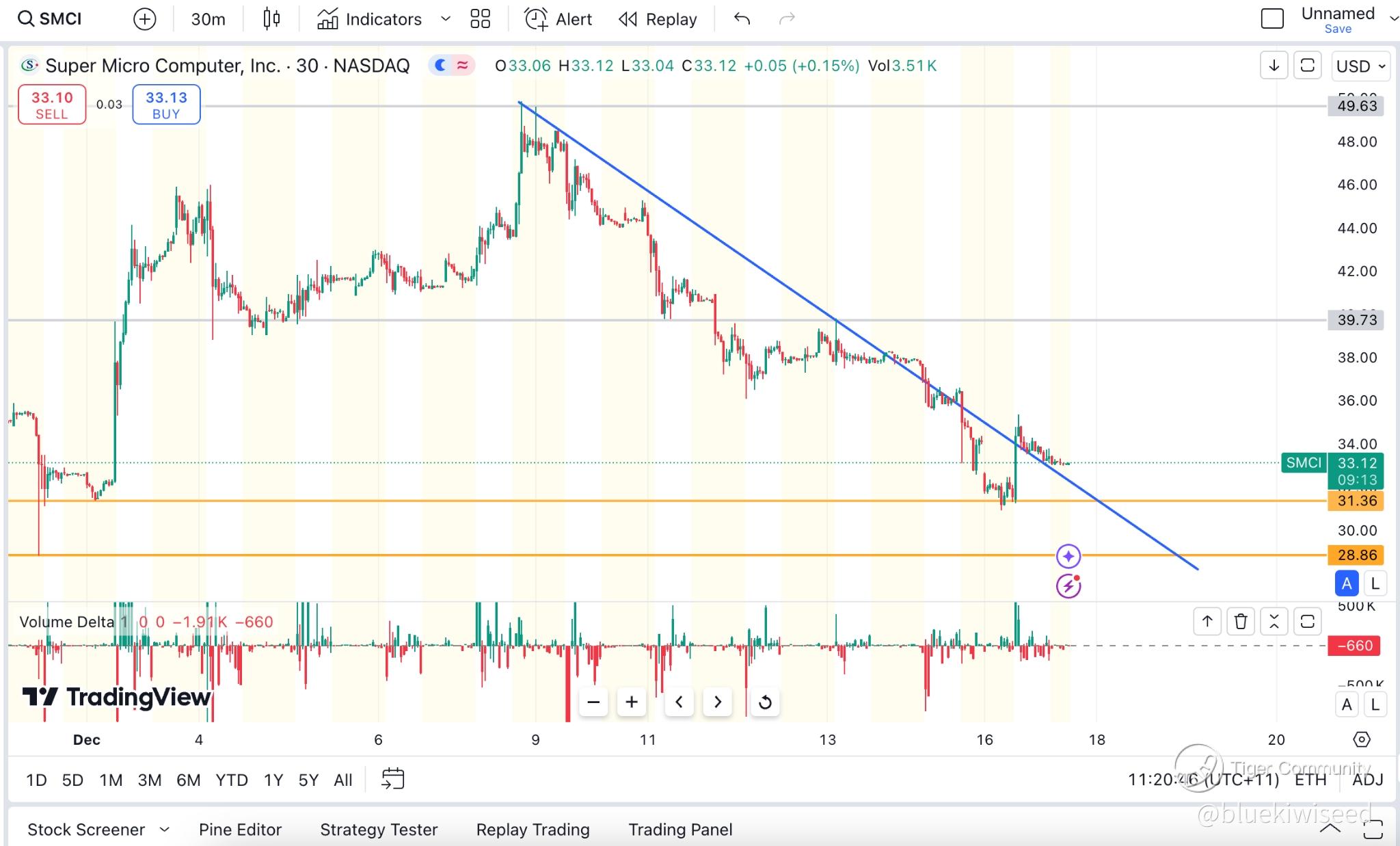Switch to the Strategy Tester tab
Screen dimensions: 1400x846
379,830
